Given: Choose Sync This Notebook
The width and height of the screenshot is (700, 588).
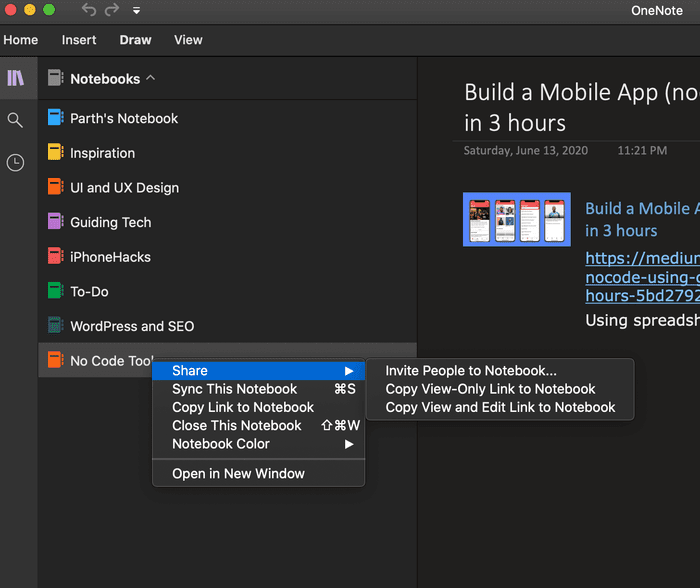Looking at the screenshot, I should (258, 389).
